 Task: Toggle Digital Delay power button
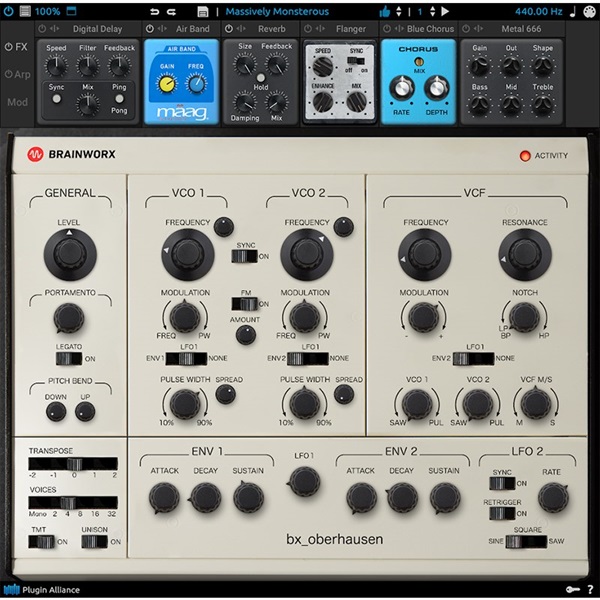(42, 29)
